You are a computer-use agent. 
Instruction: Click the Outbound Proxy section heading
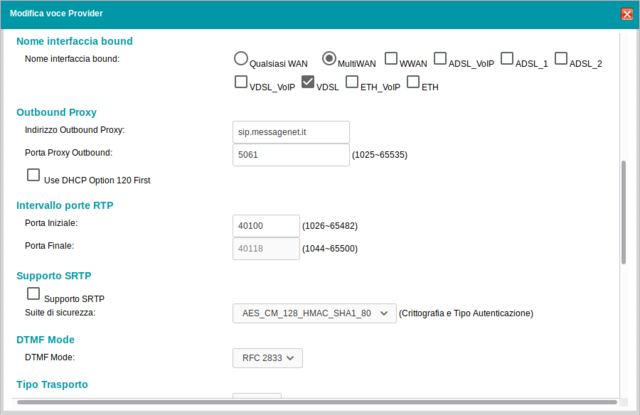56,112
